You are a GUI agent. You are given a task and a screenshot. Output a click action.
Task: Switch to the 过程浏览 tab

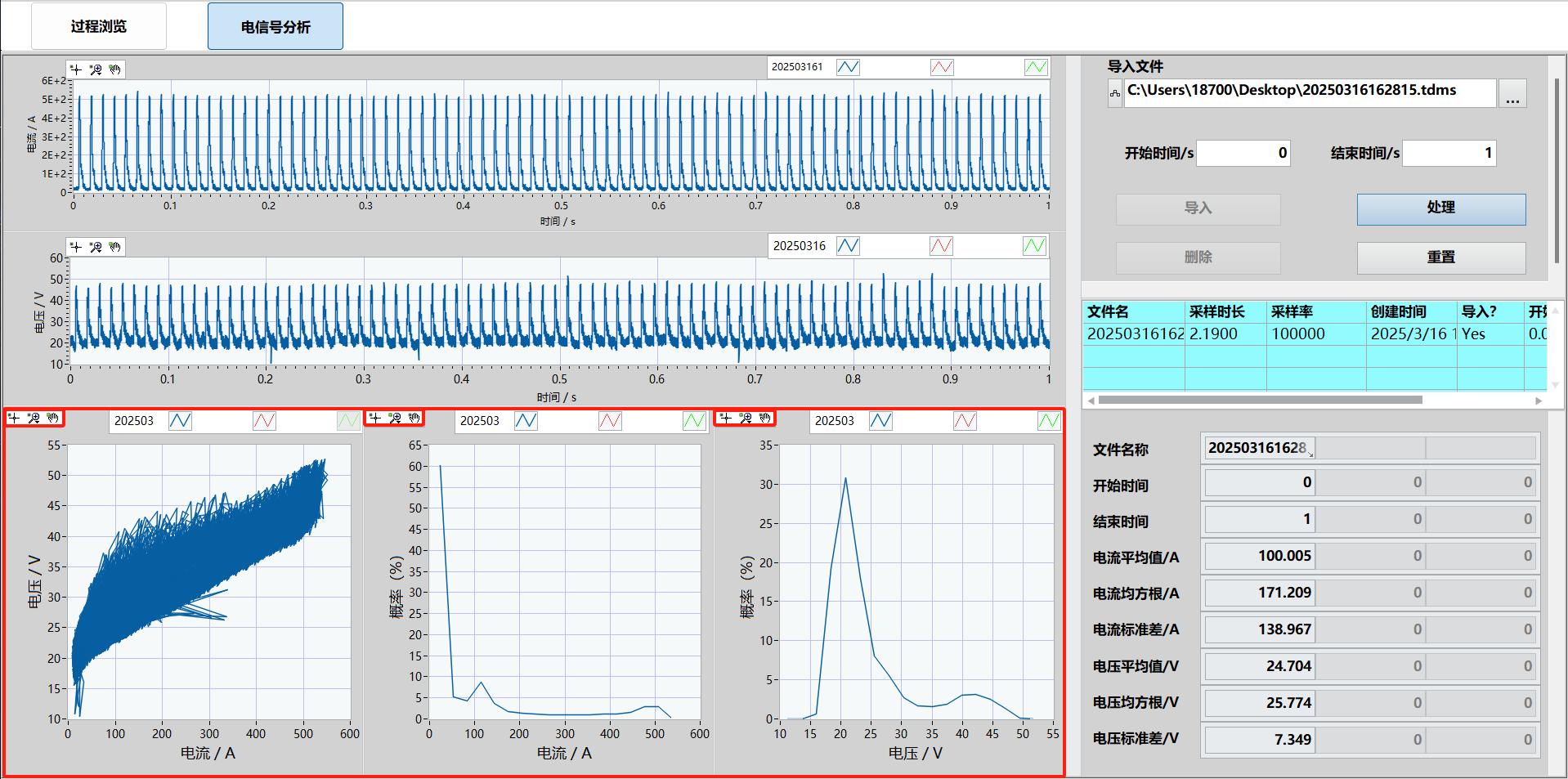pyautogui.click(x=99, y=26)
